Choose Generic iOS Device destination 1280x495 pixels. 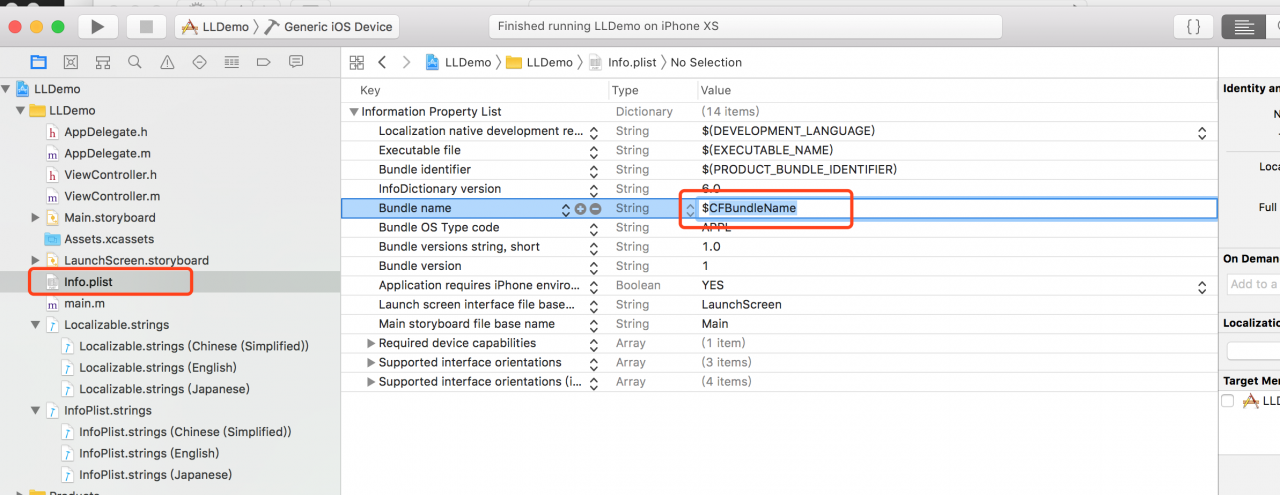pyautogui.click(x=330, y=27)
